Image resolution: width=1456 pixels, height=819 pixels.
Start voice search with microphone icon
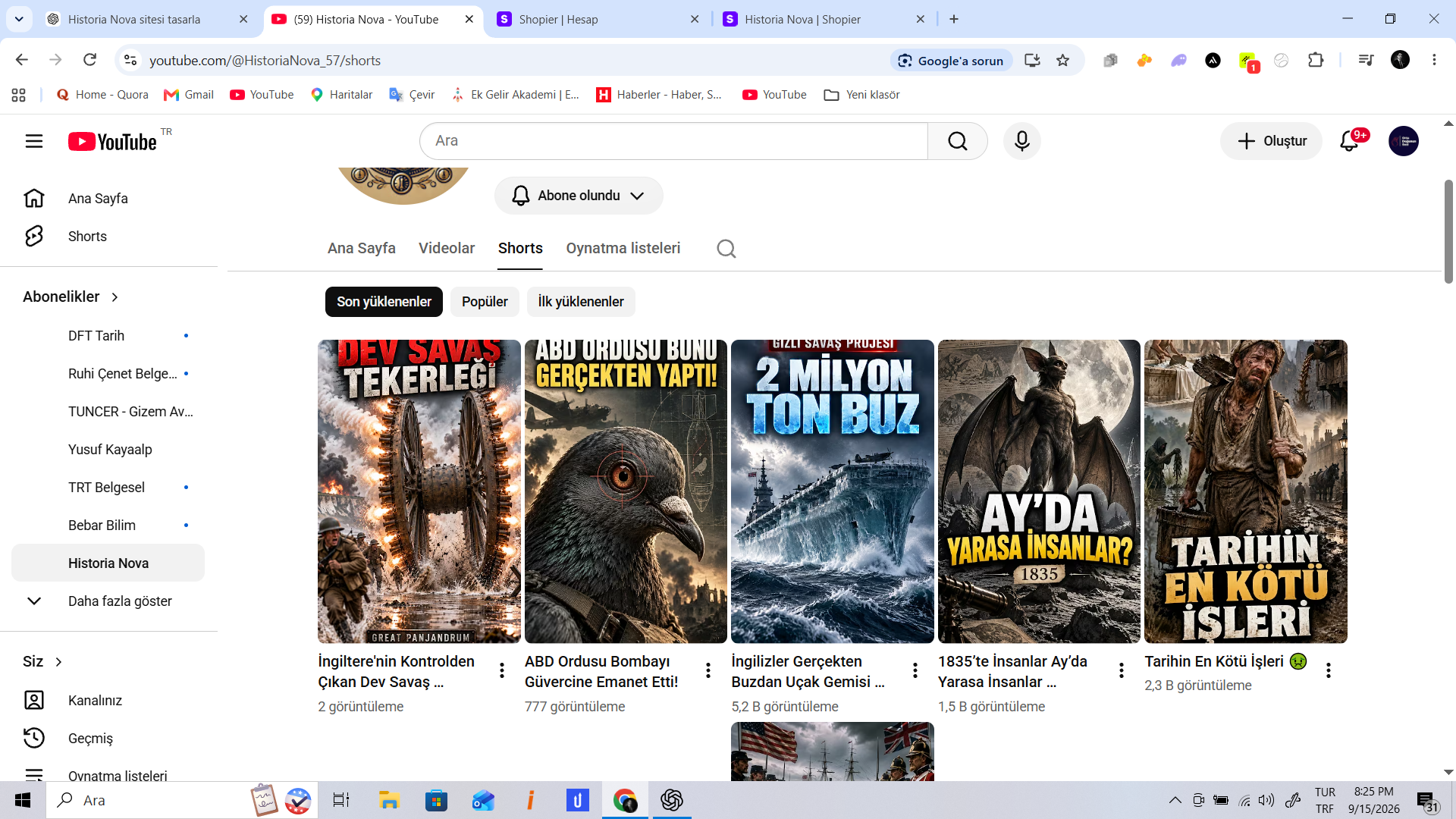click(x=1021, y=141)
